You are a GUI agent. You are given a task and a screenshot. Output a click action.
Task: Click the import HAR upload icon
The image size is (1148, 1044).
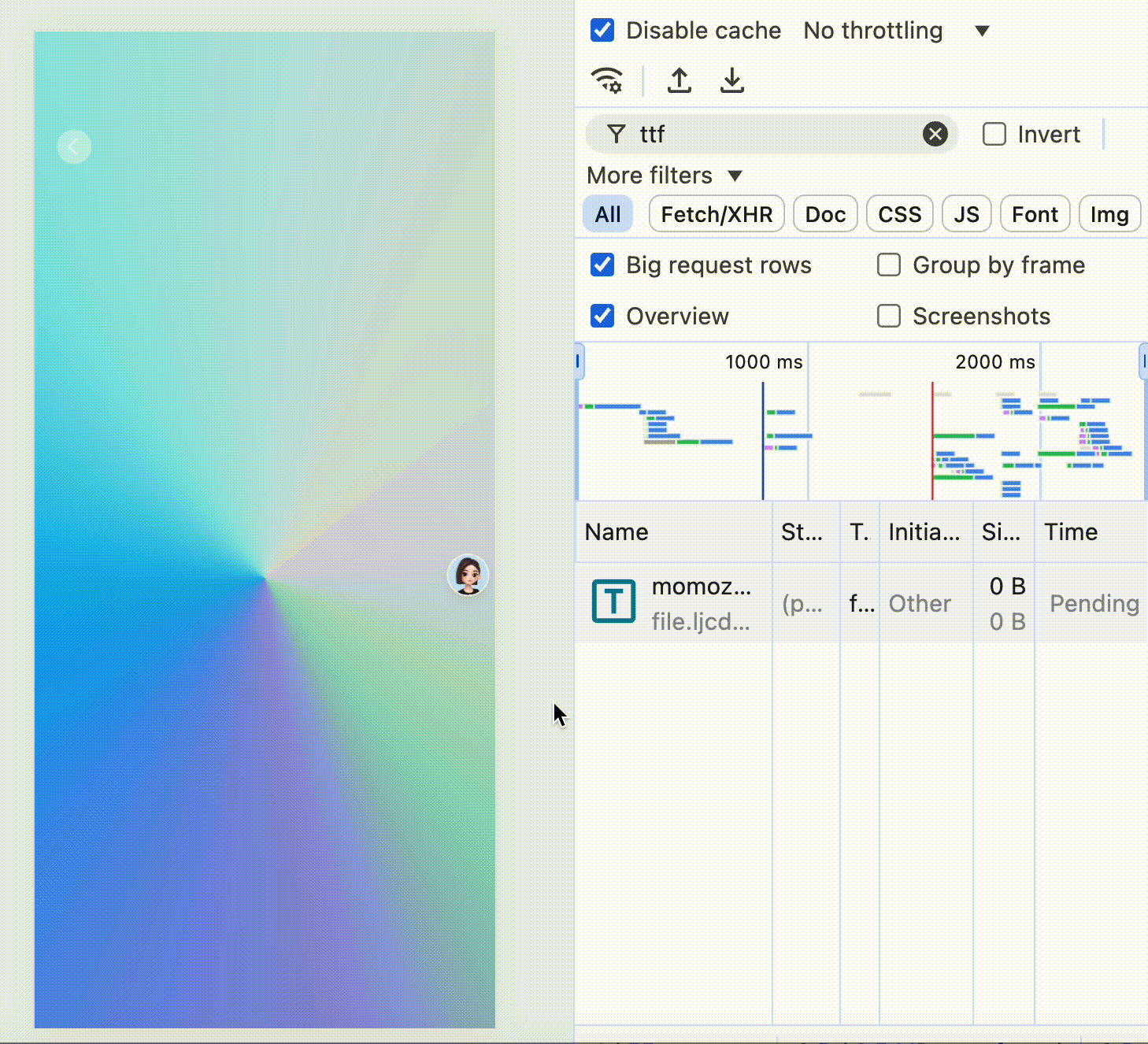tap(680, 80)
